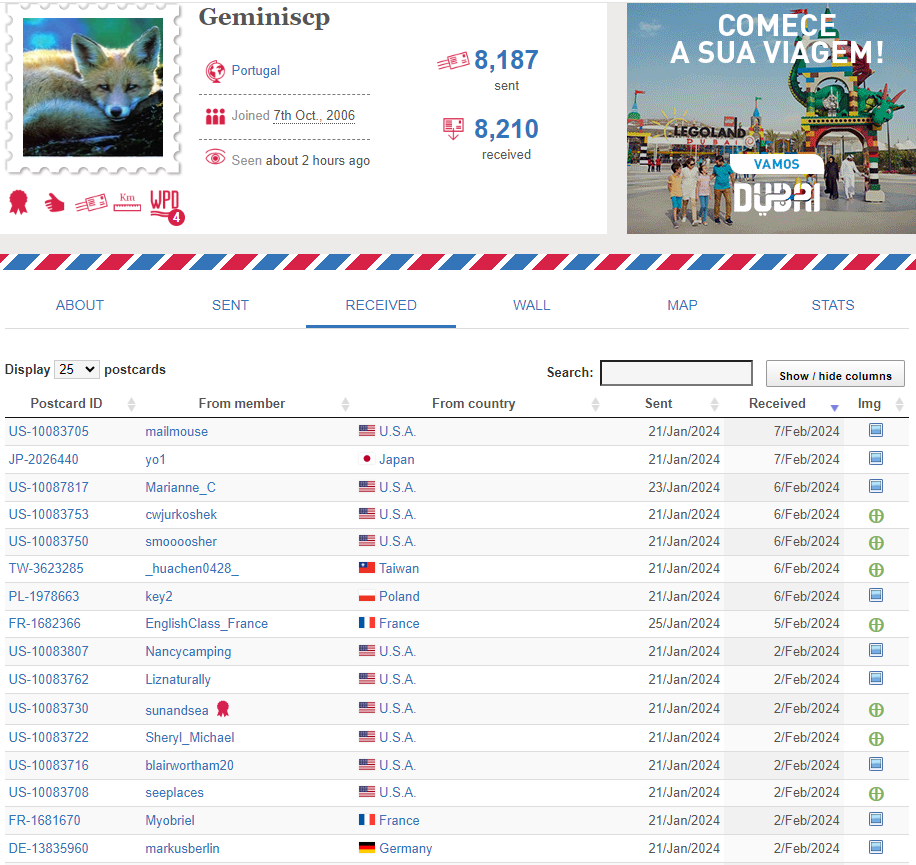Viewport: 916px width, 865px height.
Task: Open image icon for postcard US-10083705
Action: [x=875, y=431]
